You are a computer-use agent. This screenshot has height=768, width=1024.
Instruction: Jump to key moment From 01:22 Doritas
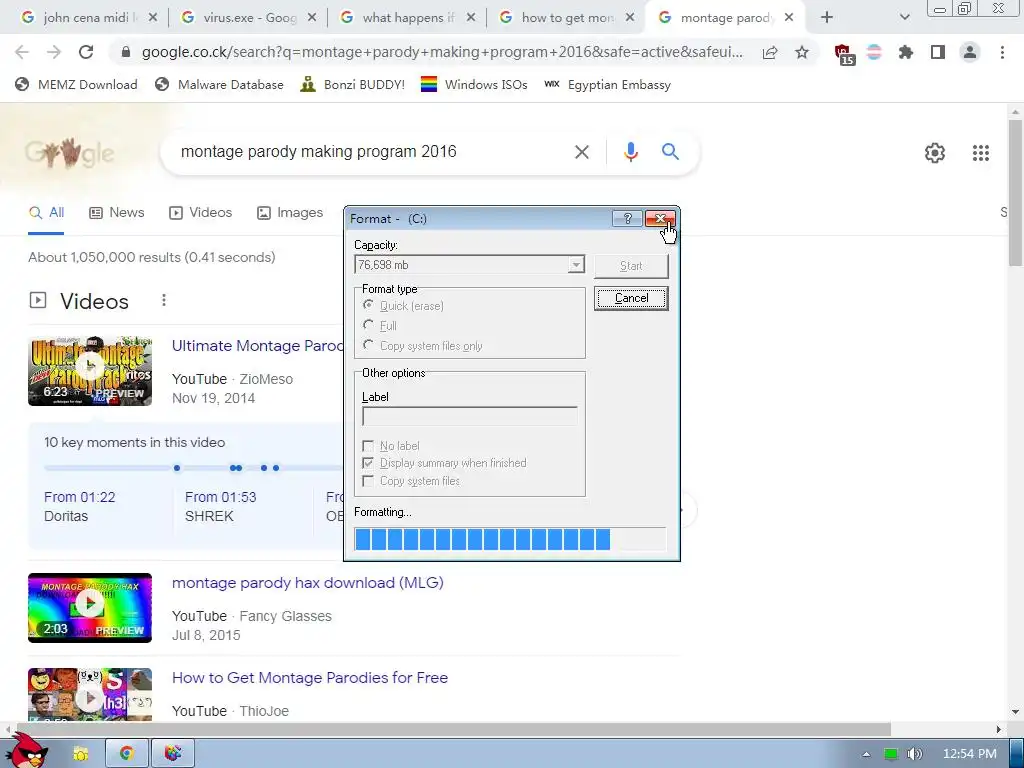pyautogui.click(x=80, y=506)
